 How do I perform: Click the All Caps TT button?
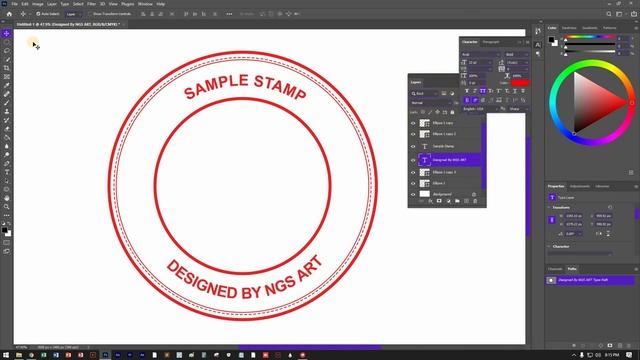tap(483, 91)
